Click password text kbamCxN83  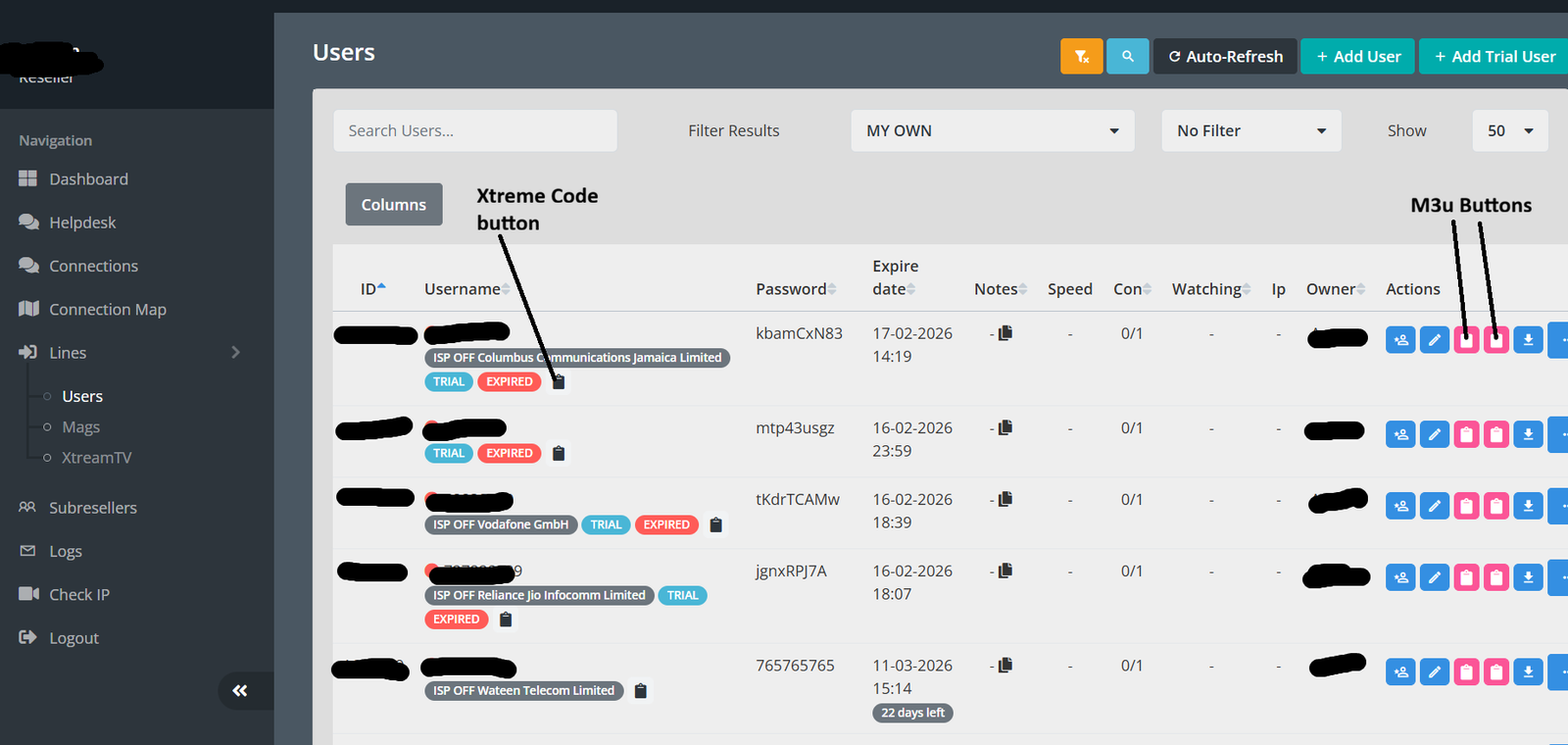coord(799,333)
